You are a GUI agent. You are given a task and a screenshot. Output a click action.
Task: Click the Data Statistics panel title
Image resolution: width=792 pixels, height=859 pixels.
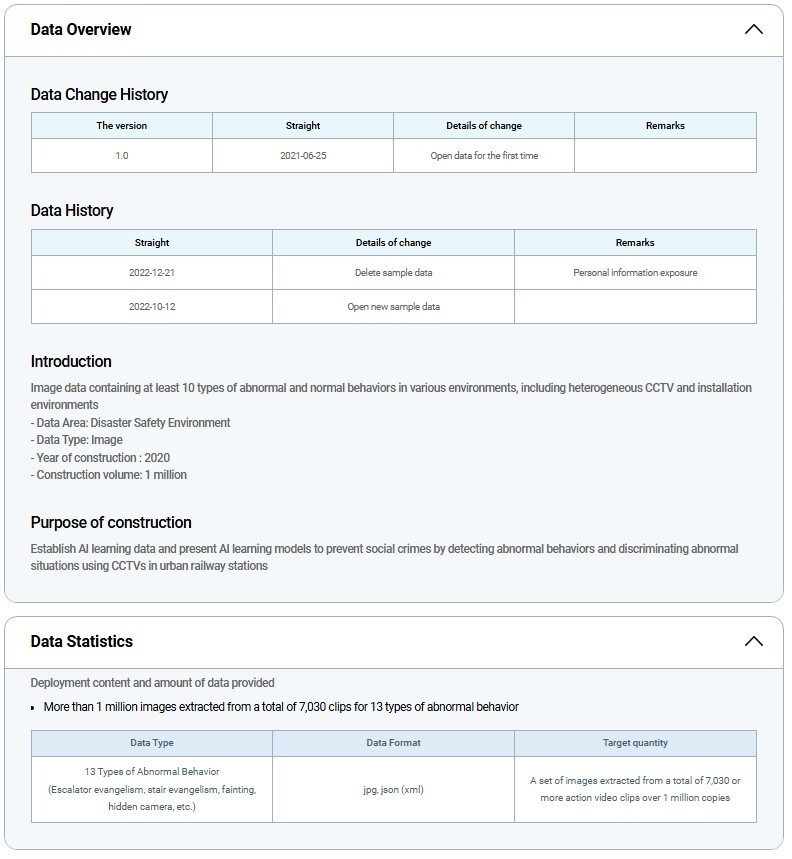click(82, 642)
